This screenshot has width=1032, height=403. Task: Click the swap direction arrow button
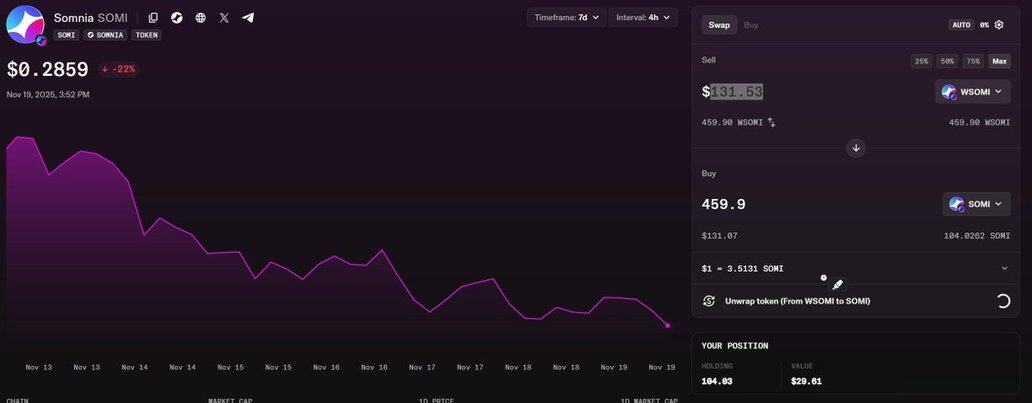pos(855,148)
